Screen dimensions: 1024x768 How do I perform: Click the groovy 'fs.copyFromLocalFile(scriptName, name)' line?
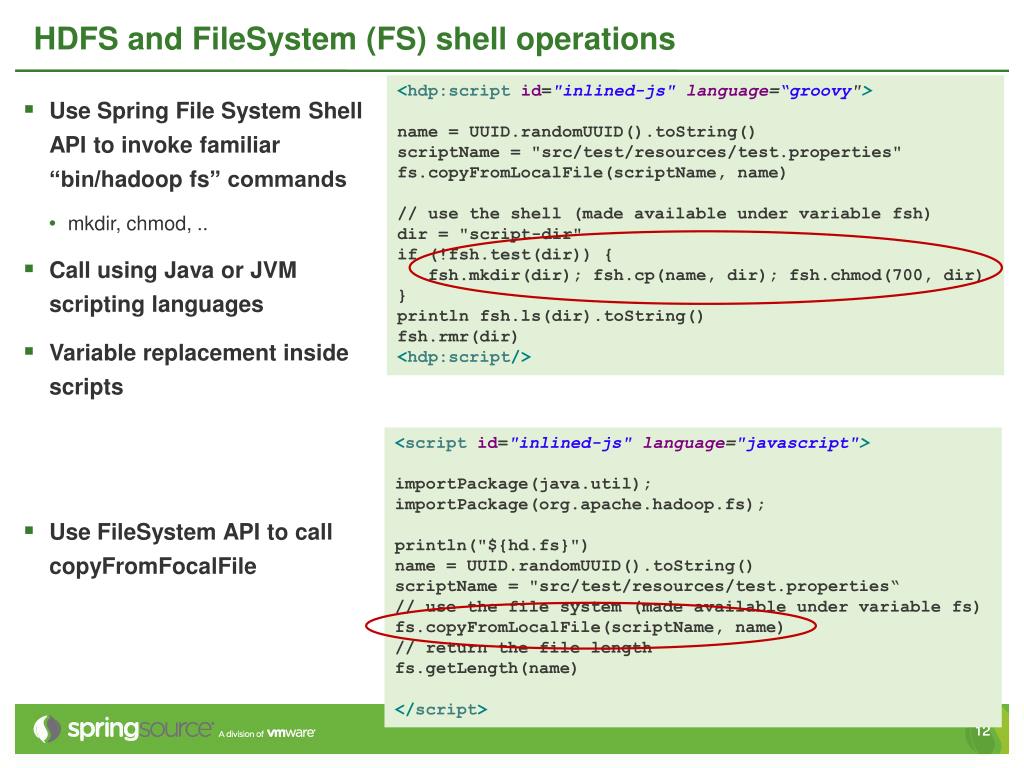pyautogui.click(x=591, y=172)
